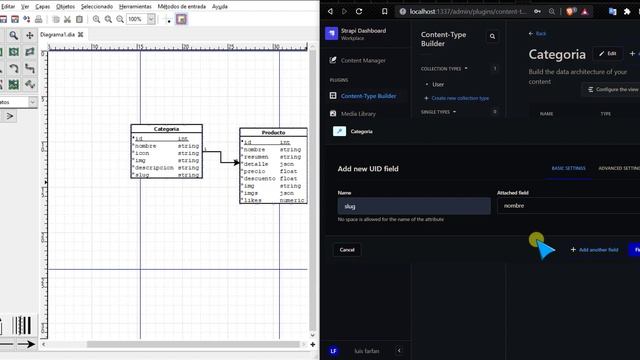The image size is (640, 360).
Task: Click the print icon in Dia toolbar
Action: tap(38, 19)
